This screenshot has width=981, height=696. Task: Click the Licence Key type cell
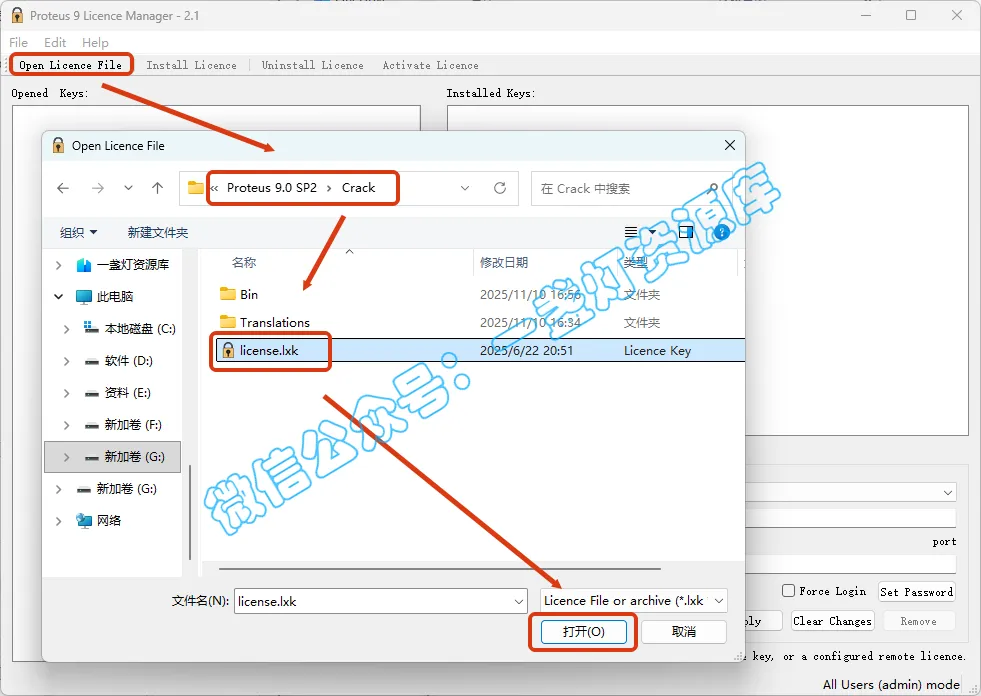[657, 351]
